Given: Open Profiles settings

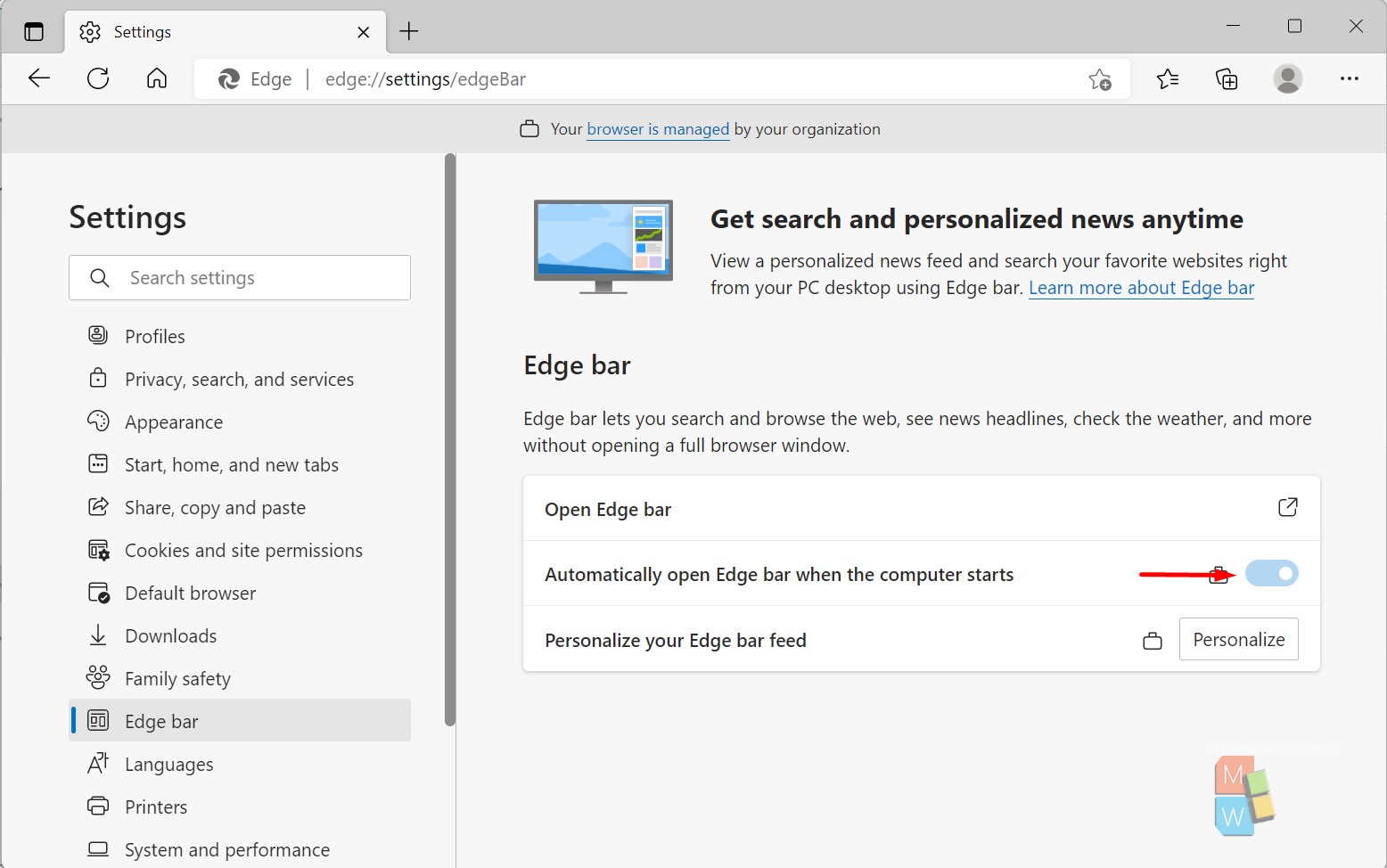Looking at the screenshot, I should point(241,337).
